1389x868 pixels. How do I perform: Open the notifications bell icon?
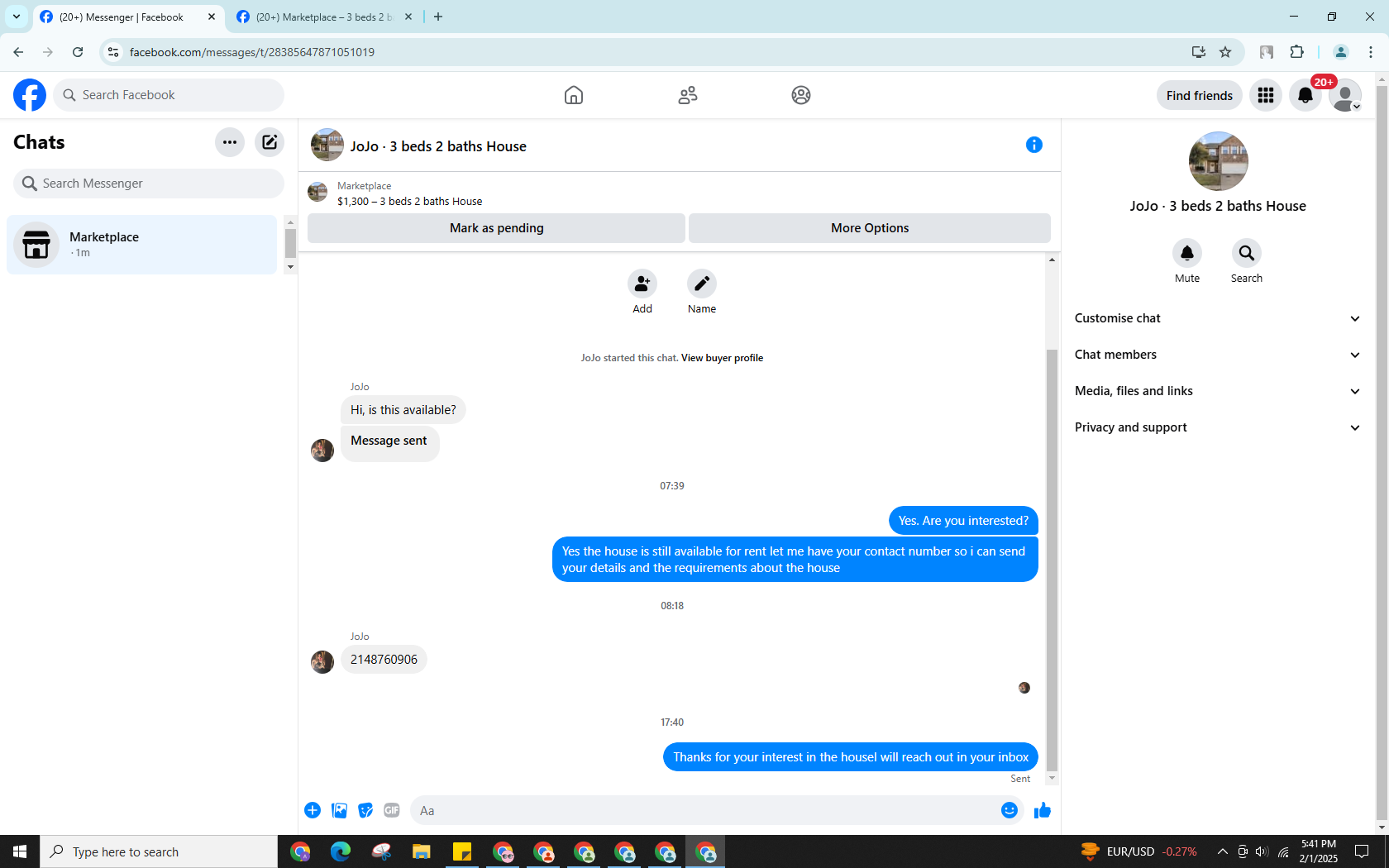[1305, 95]
